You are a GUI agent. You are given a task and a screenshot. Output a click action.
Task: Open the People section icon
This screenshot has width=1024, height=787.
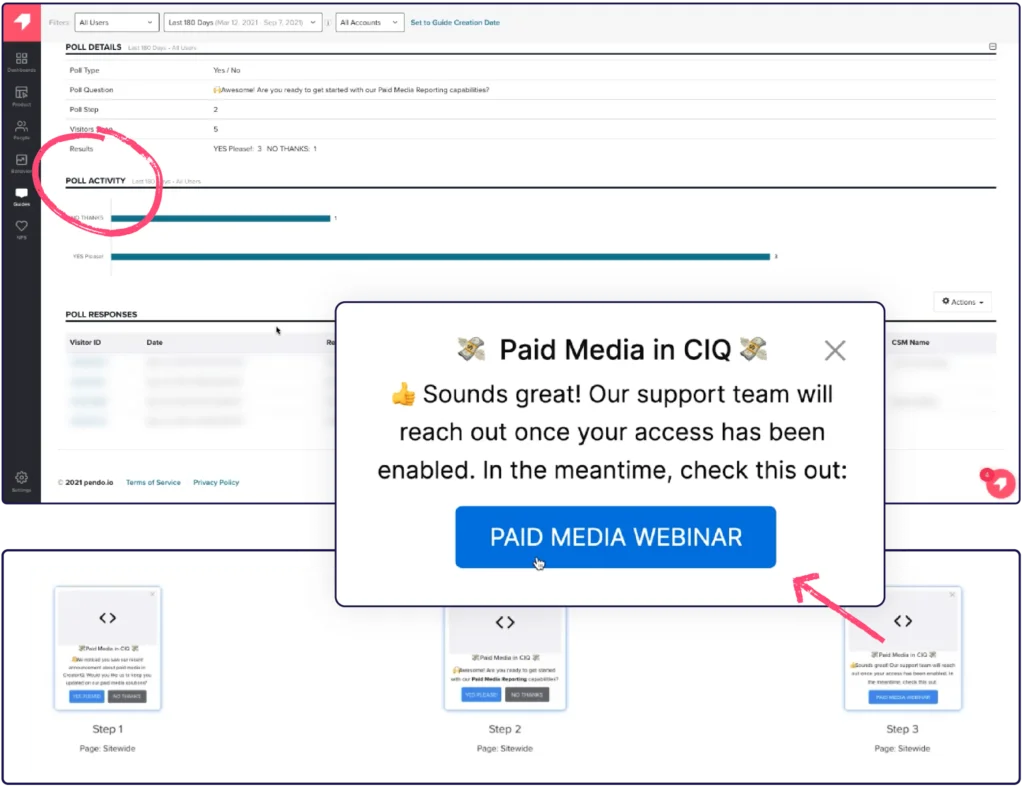[21, 129]
